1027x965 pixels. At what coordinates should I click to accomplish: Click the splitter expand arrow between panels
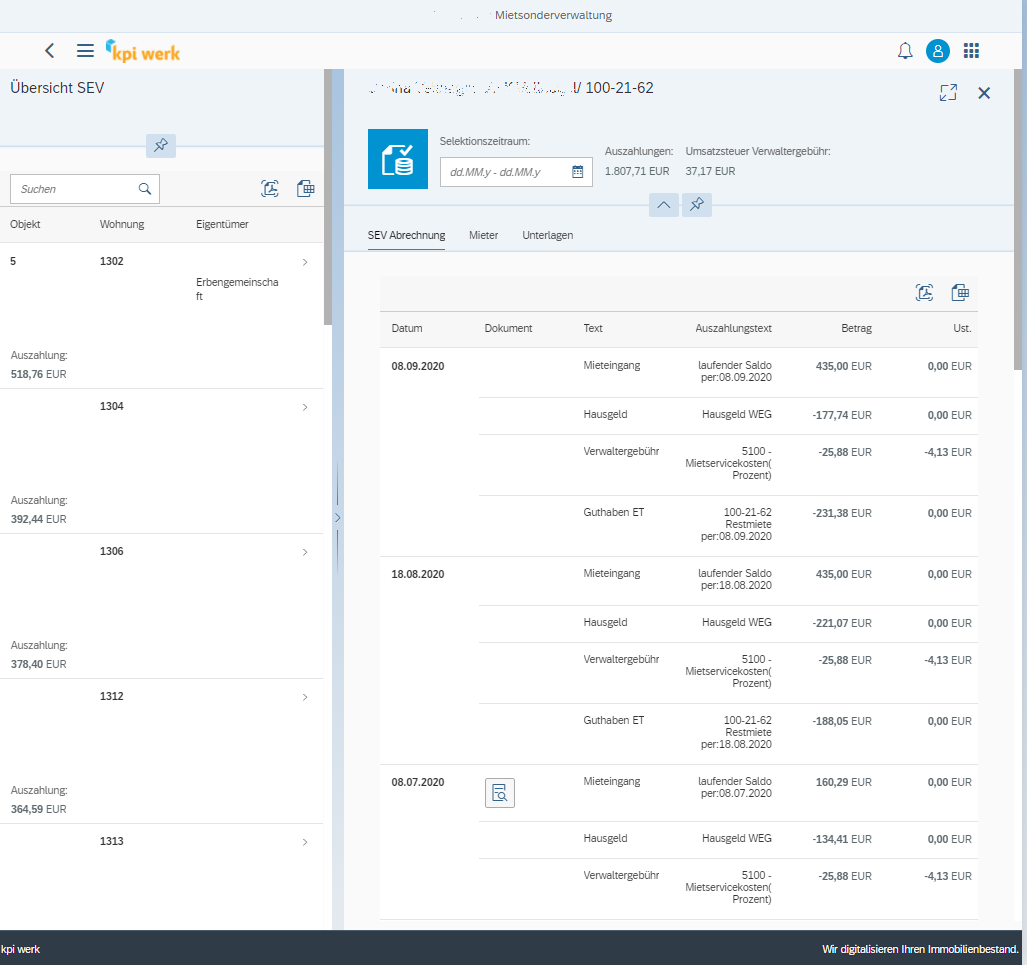(x=337, y=518)
